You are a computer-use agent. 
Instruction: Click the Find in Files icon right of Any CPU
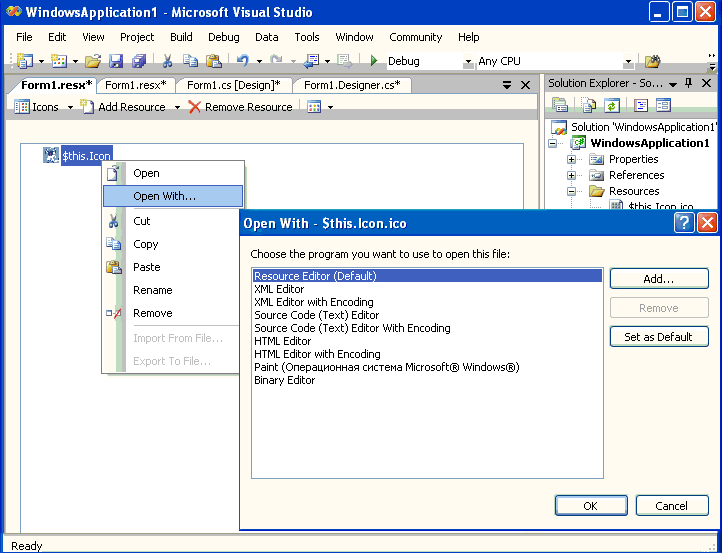click(652, 61)
